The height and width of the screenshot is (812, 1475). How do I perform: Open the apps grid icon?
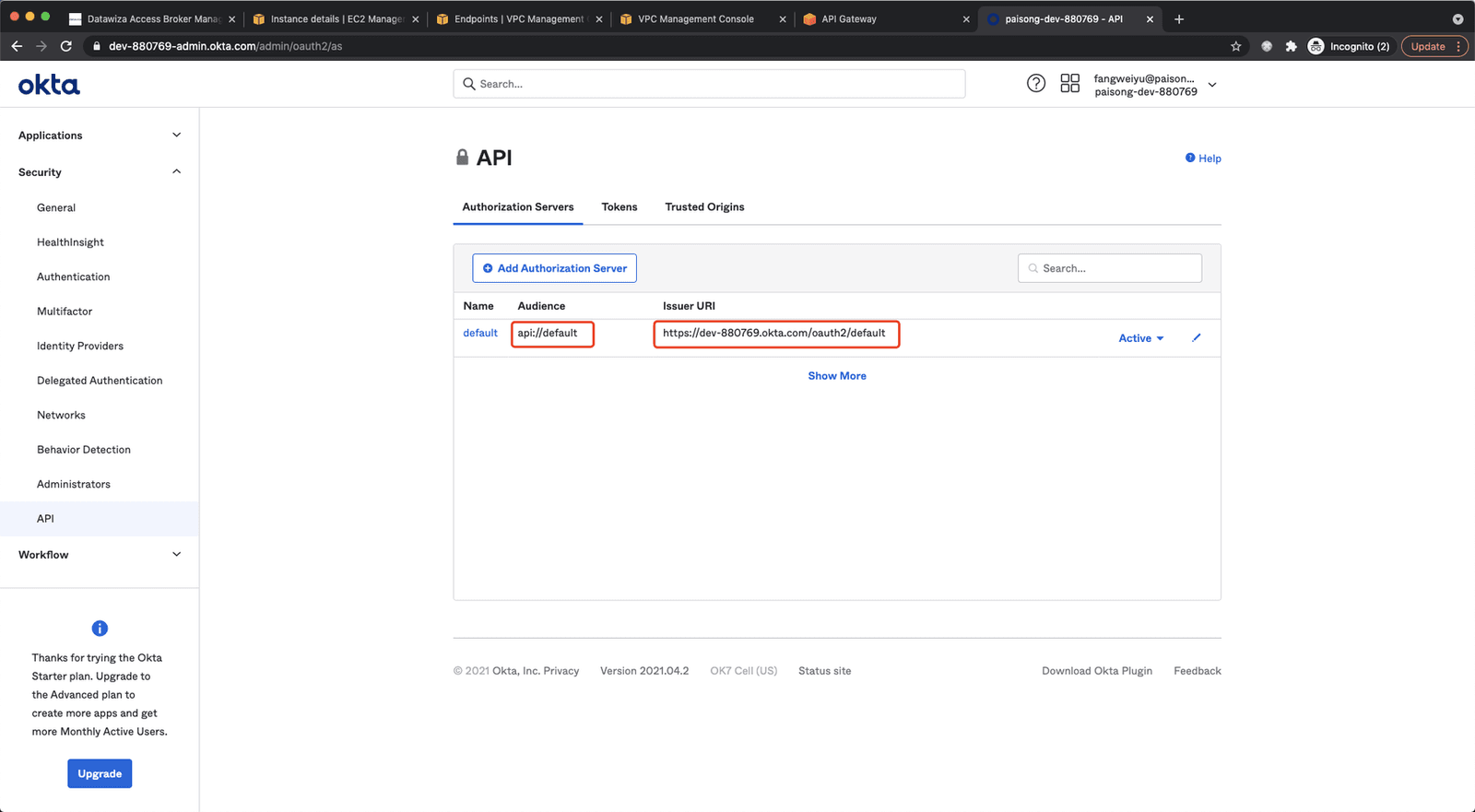(1069, 83)
